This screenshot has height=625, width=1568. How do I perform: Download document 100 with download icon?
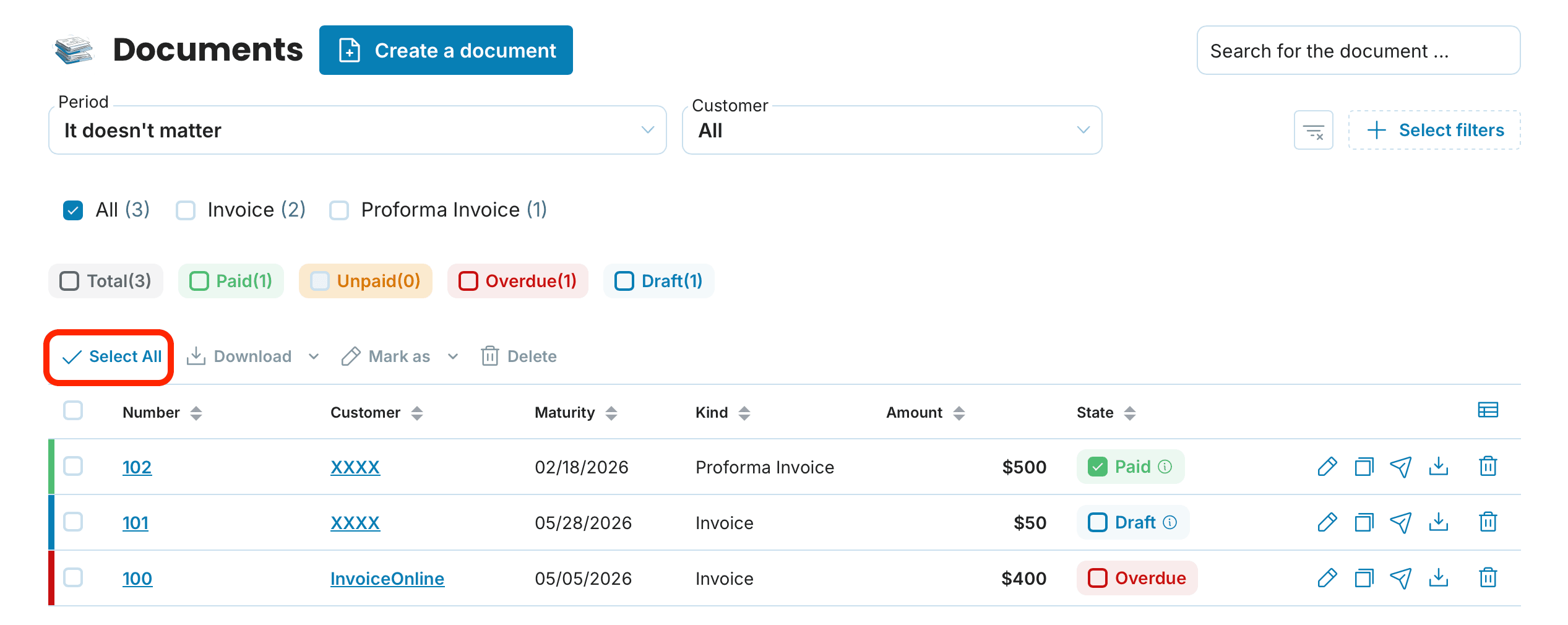click(1439, 578)
